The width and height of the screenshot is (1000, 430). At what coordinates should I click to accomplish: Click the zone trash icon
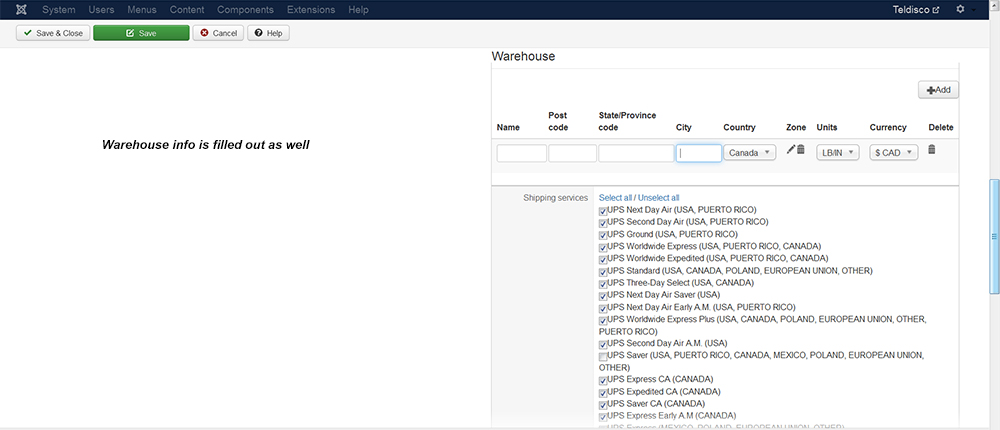pyautogui.click(x=801, y=149)
